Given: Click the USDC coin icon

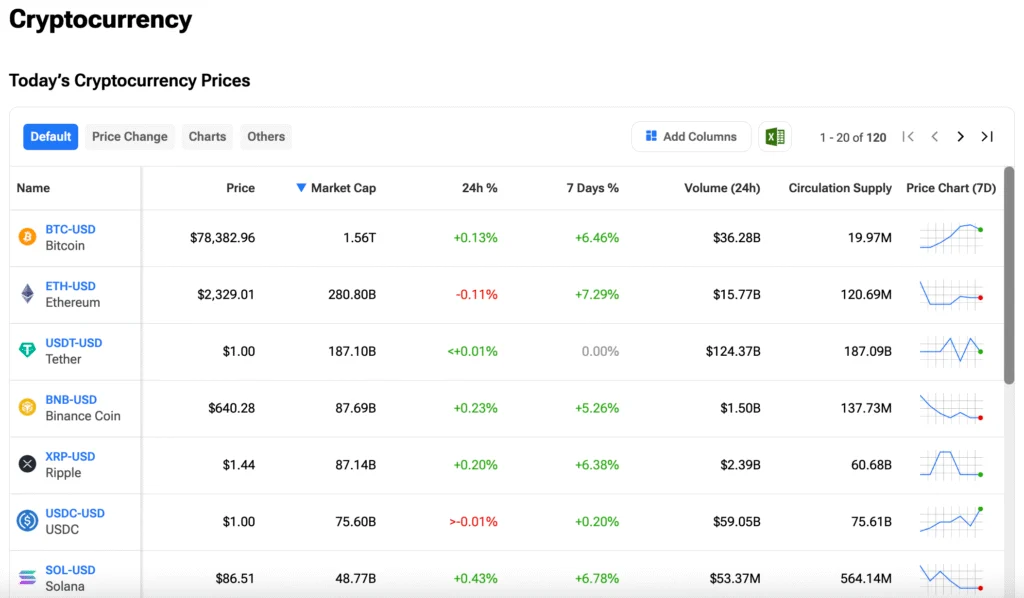Looking at the screenshot, I should pyautogui.click(x=27, y=521).
